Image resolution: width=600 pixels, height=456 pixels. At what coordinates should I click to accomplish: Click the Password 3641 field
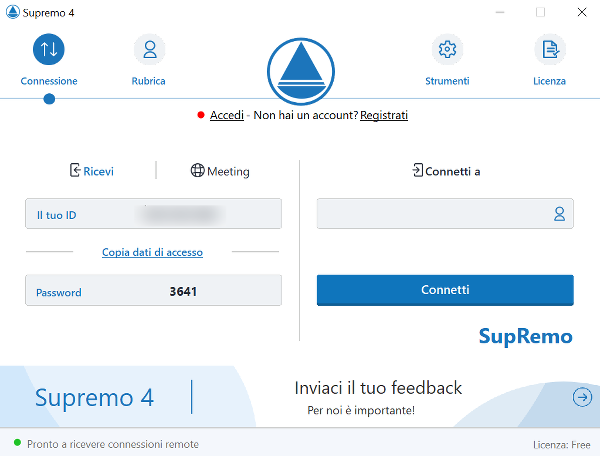point(153,290)
